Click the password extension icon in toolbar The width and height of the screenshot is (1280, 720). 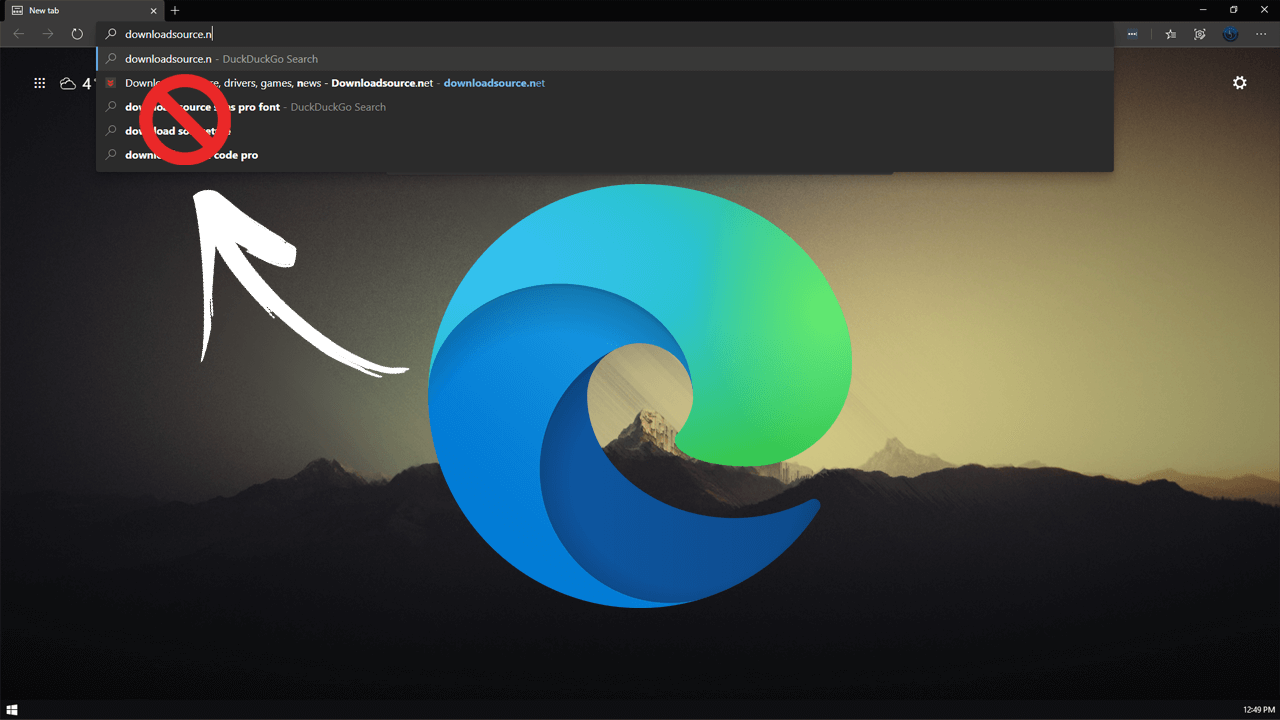[x=1132, y=34]
